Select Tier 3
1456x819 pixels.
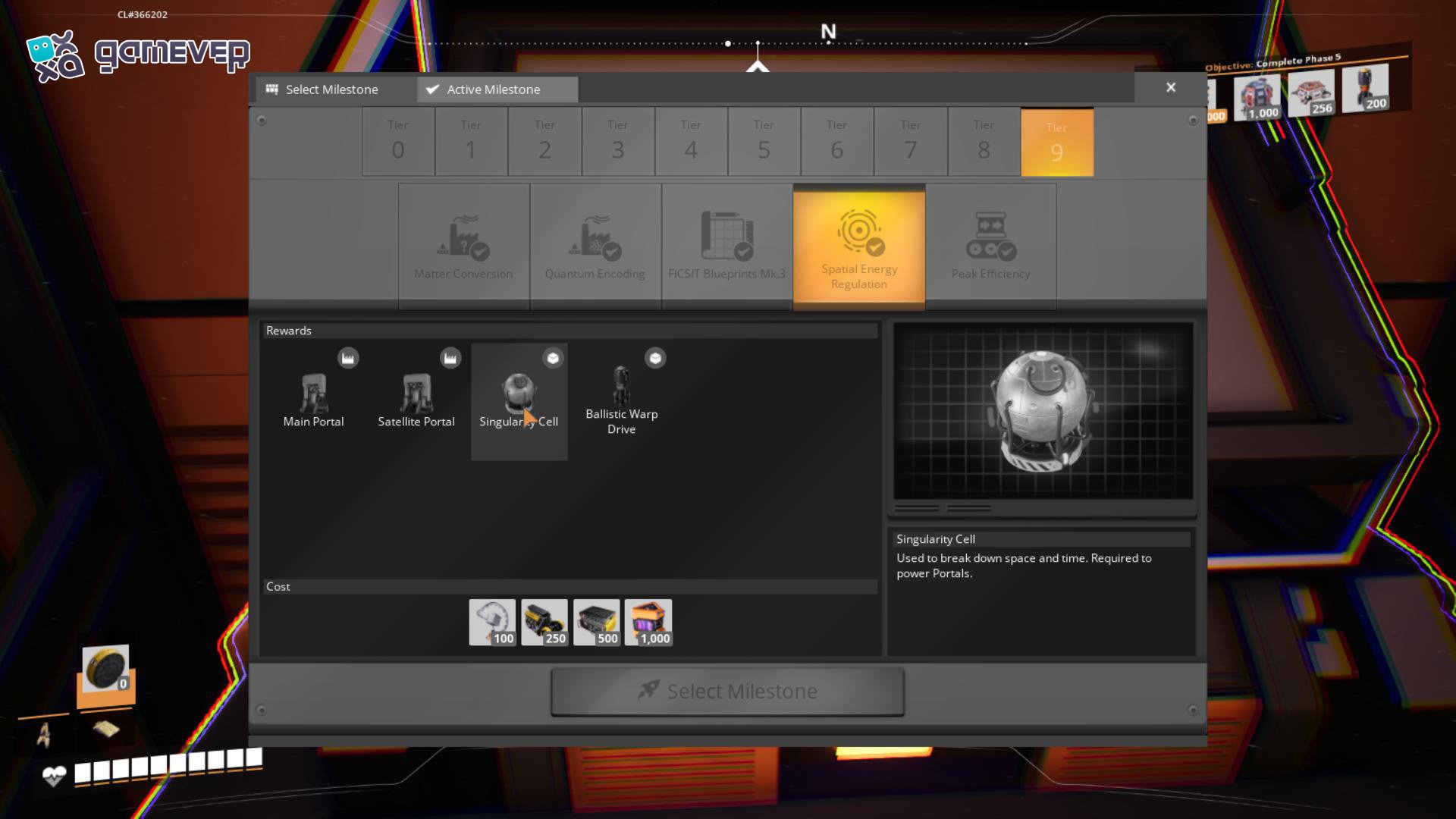tap(617, 142)
